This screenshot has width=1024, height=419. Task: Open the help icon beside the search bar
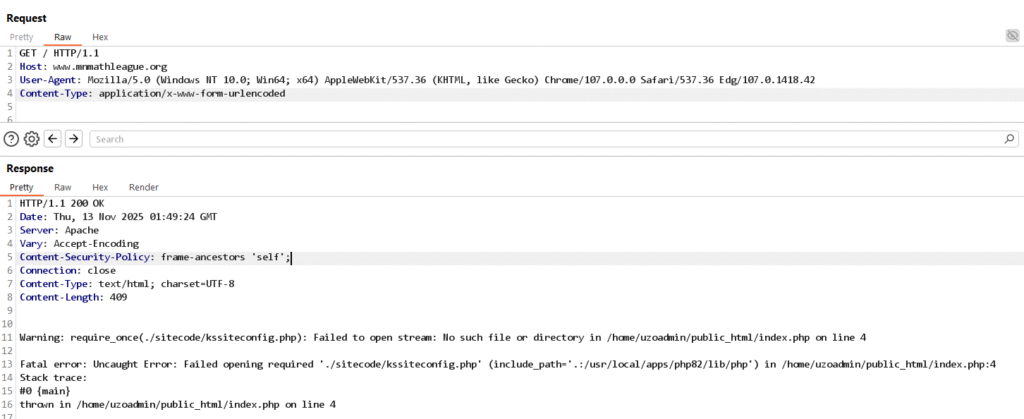pyautogui.click(x=11, y=139)
